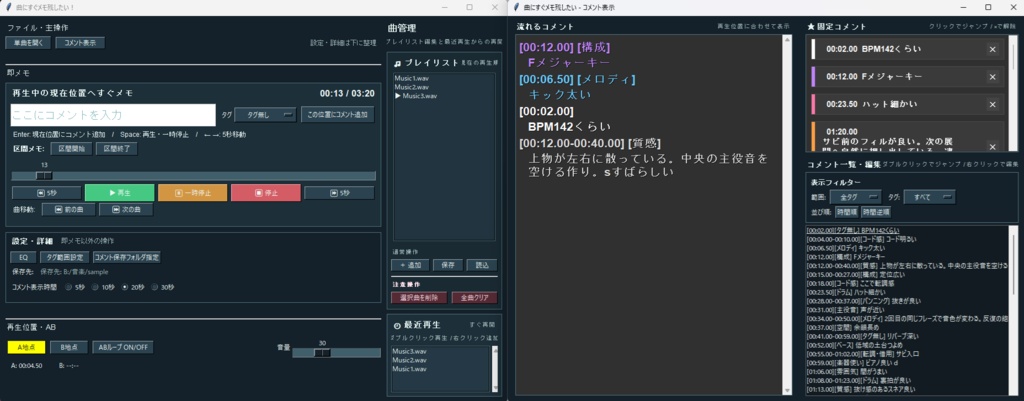1024x401 pixels.
Task: Remove pinned comment BPM142くらい with its X
Action: pos(992,49)
